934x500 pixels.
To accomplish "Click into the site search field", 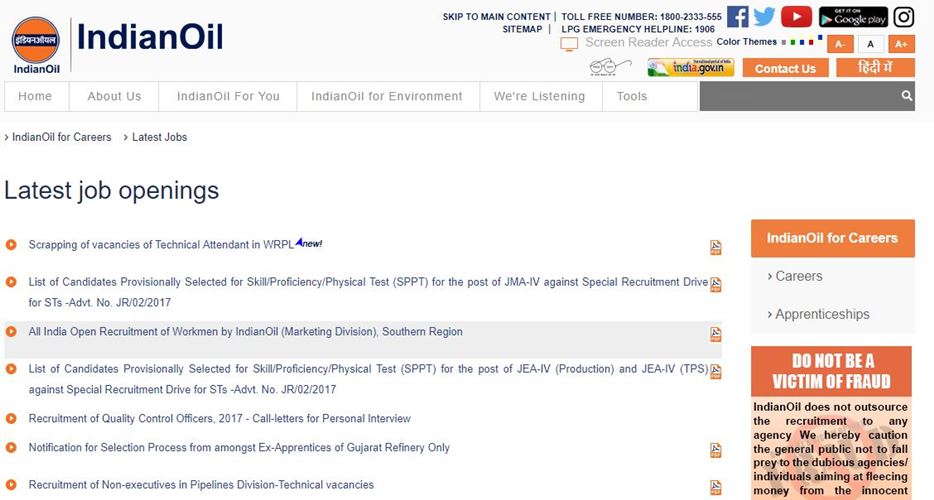I will click(x=798, y=96).
